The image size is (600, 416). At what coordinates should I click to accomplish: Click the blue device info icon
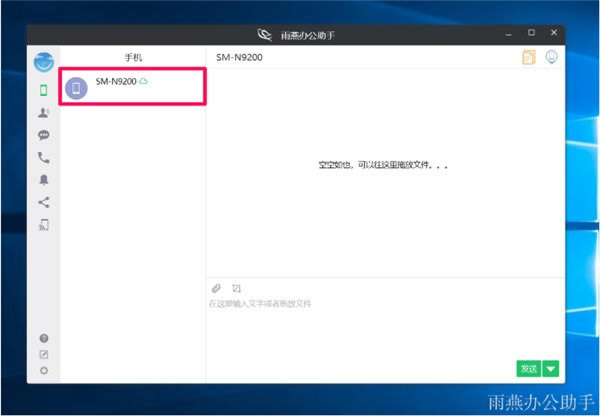[x=551, y=57]
